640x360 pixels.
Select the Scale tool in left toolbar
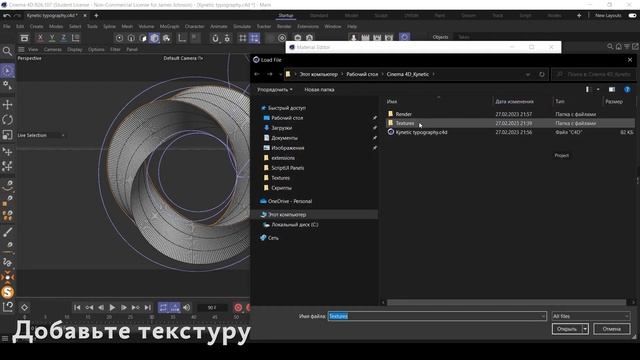7,135
